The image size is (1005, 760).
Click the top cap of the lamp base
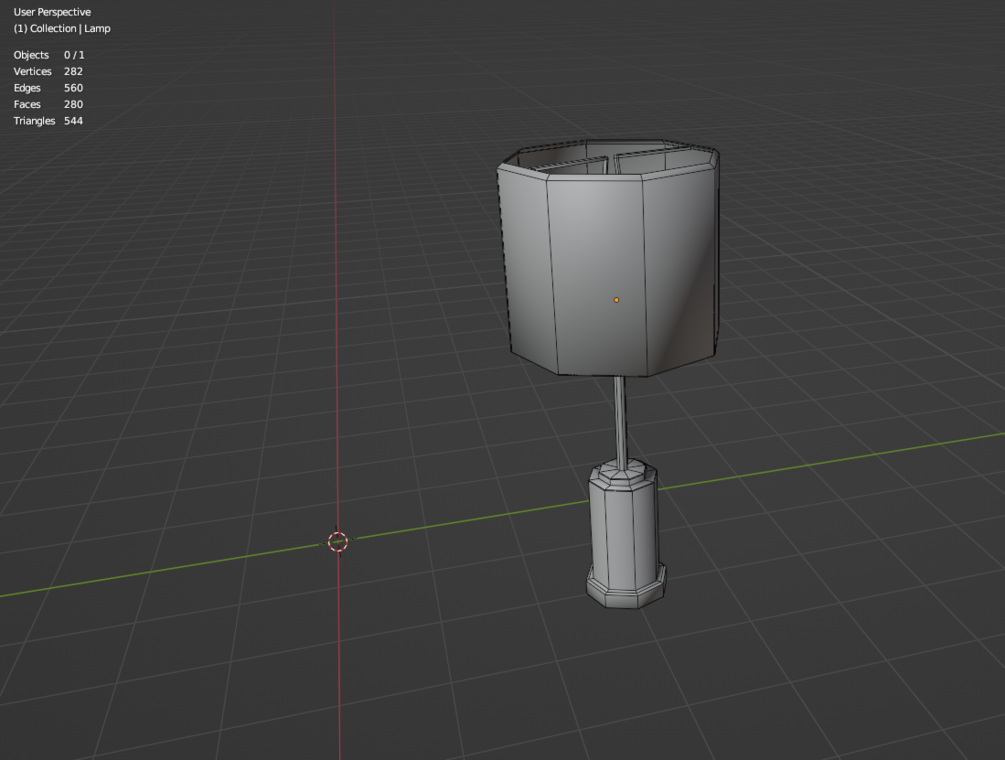[x=623, y=472]
